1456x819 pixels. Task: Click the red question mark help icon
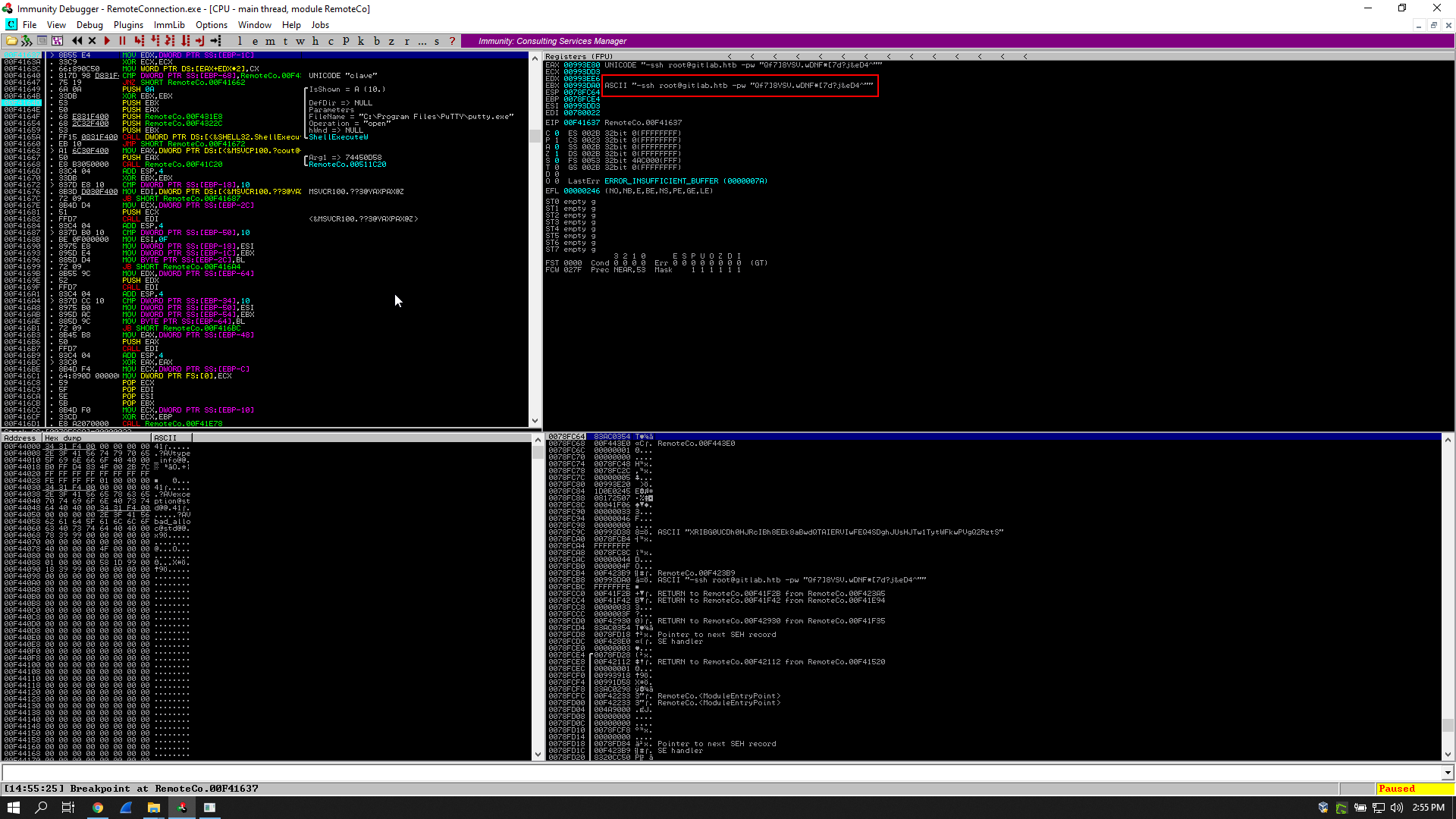pyautogui.click(x=452, y=41)
